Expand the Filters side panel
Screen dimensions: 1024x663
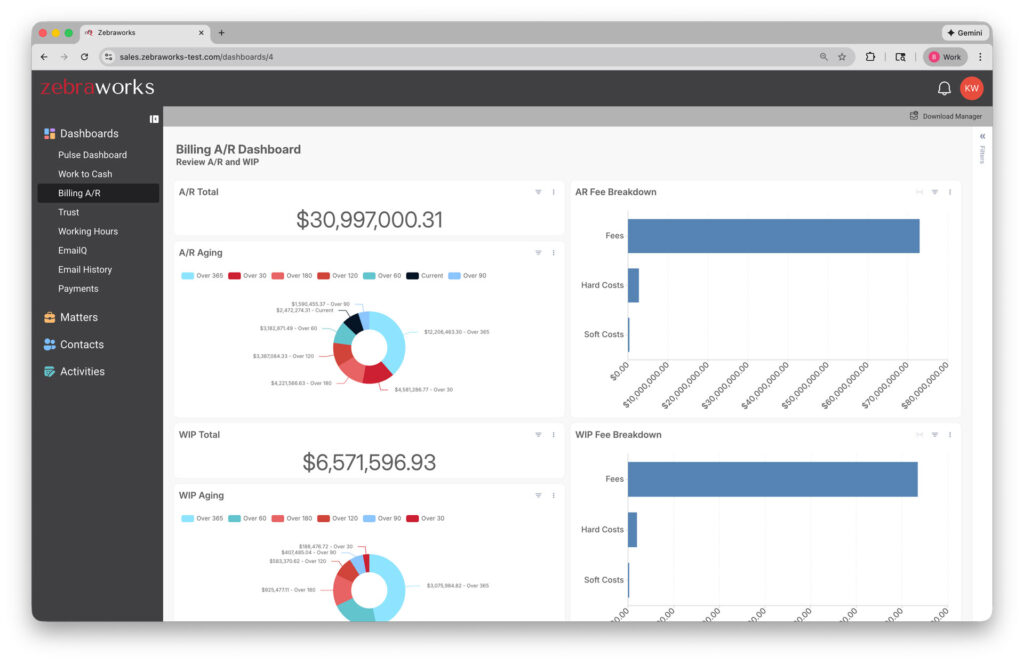[982, 136]
